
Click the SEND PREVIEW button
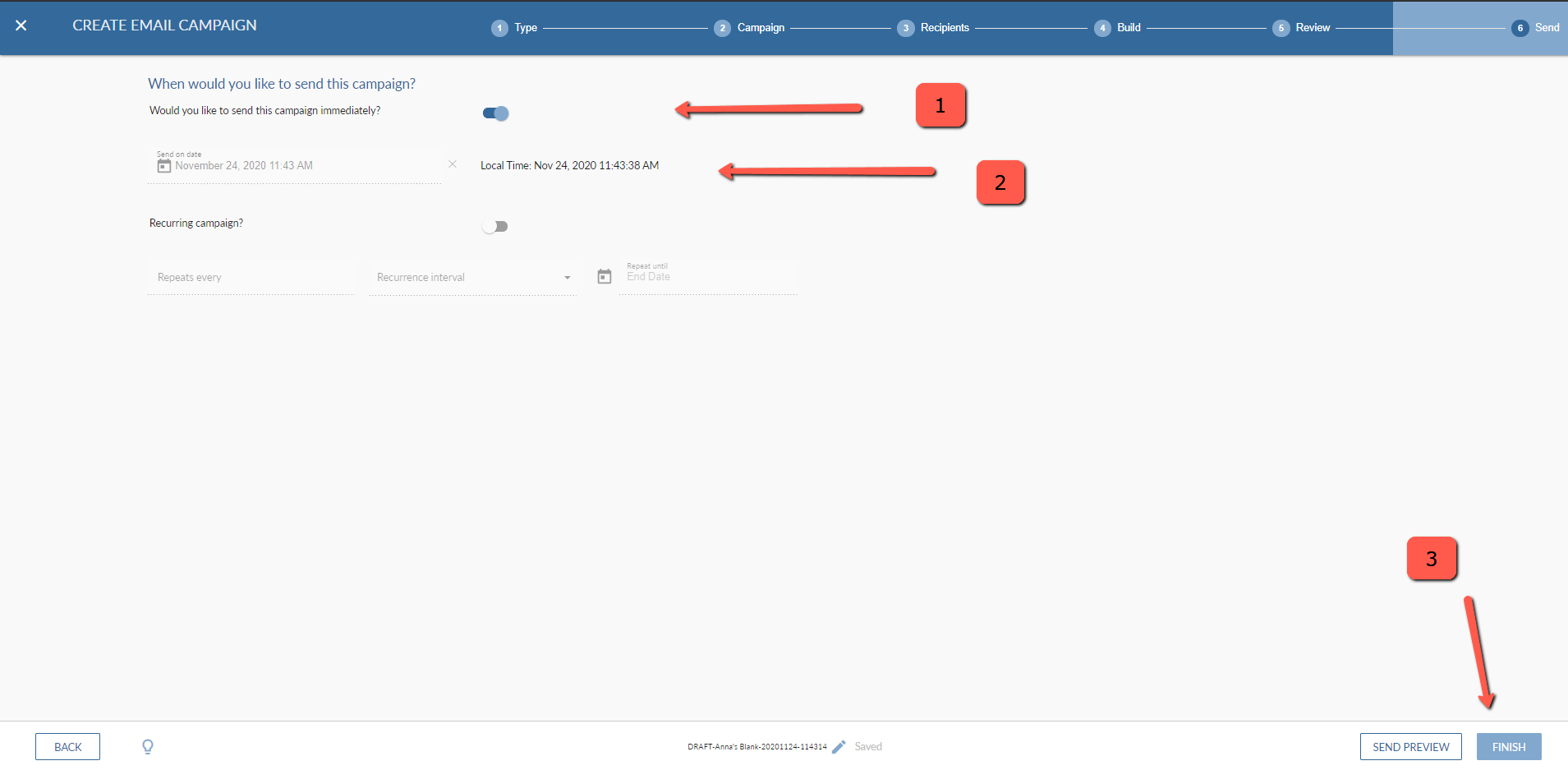[x=1411, y=747]
